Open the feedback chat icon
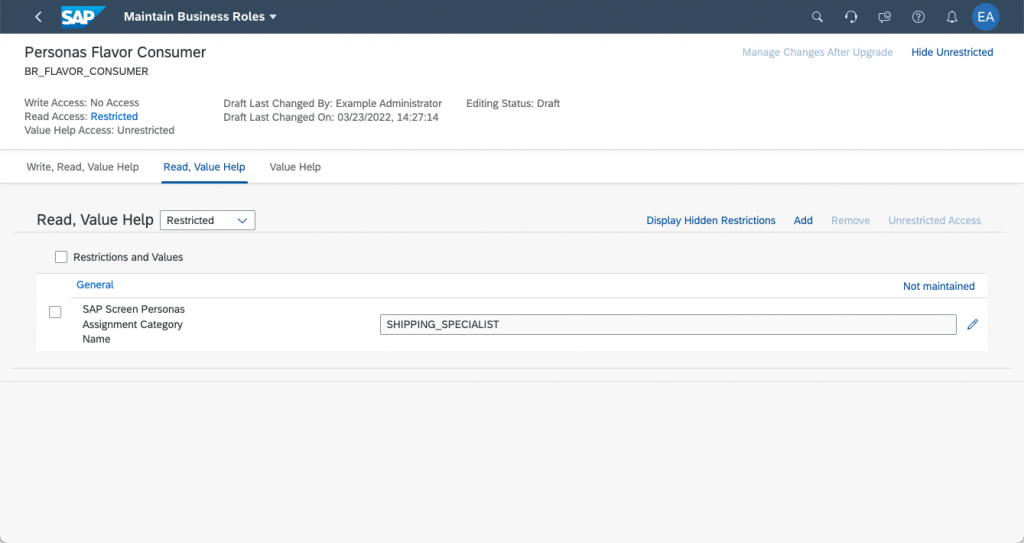Screen dimensions: 1024x543 pyautogui.click(x=884, y=17)
